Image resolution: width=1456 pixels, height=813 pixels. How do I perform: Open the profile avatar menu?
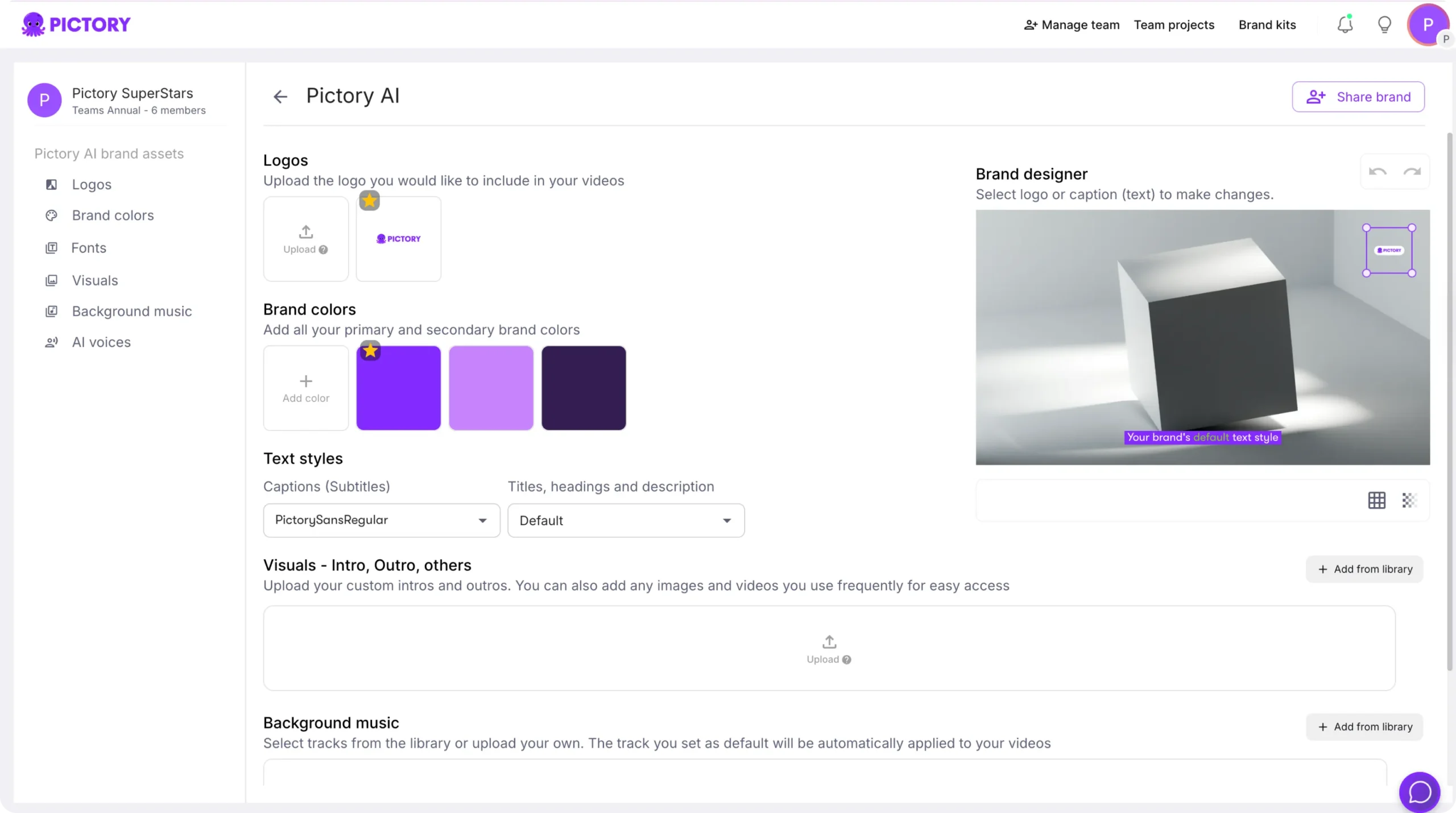coord(1428,25)
